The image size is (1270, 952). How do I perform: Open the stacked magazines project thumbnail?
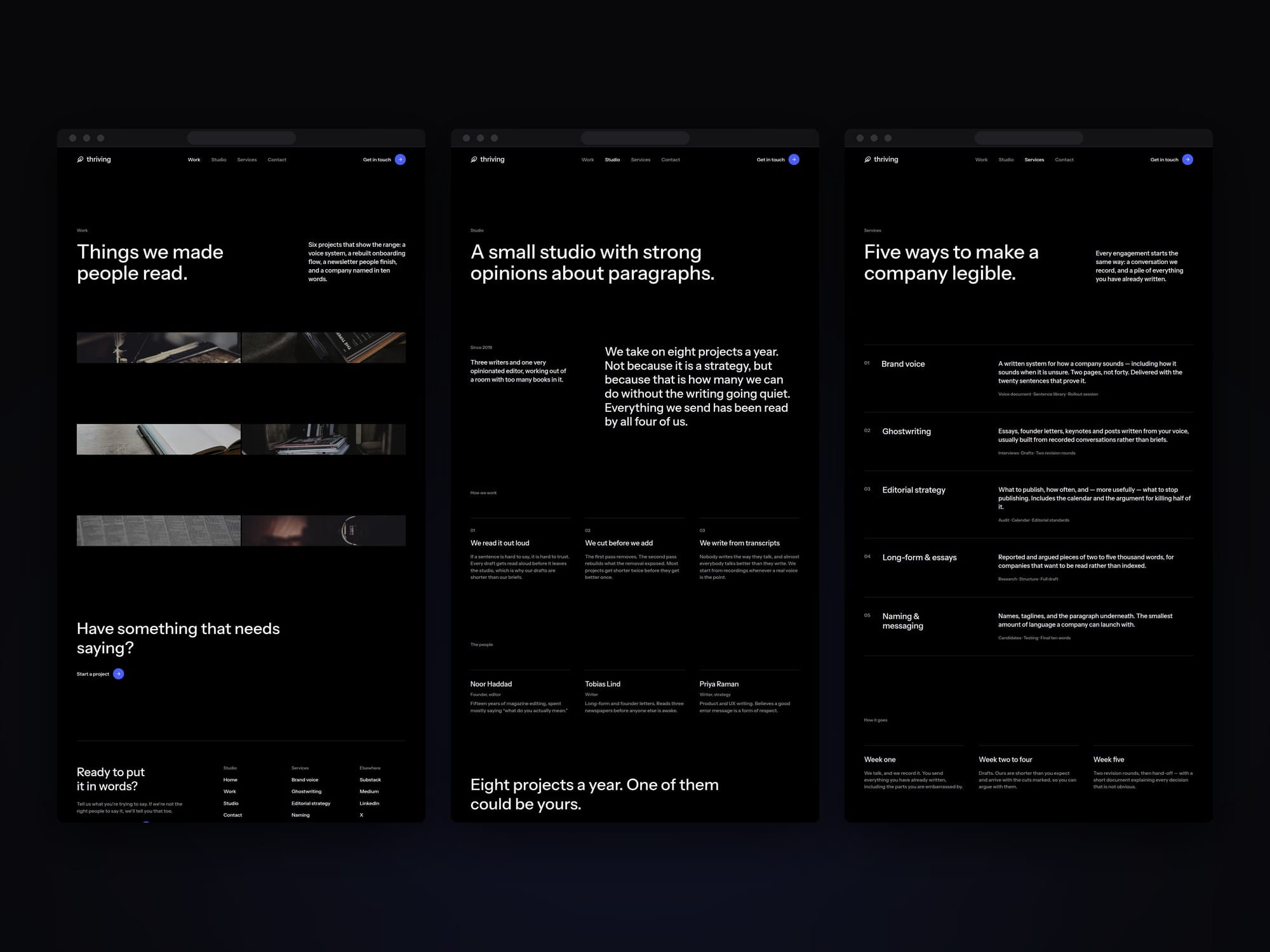click(324, 439)
